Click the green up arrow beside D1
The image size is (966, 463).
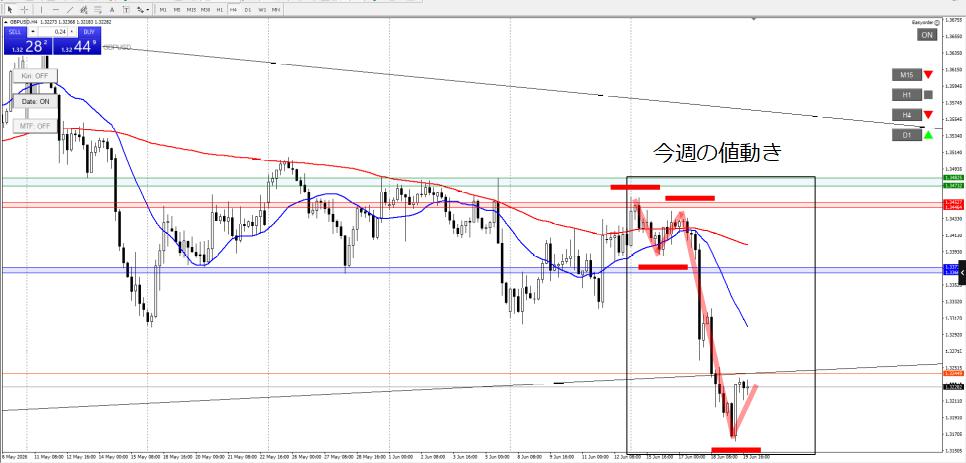(928, 135)
